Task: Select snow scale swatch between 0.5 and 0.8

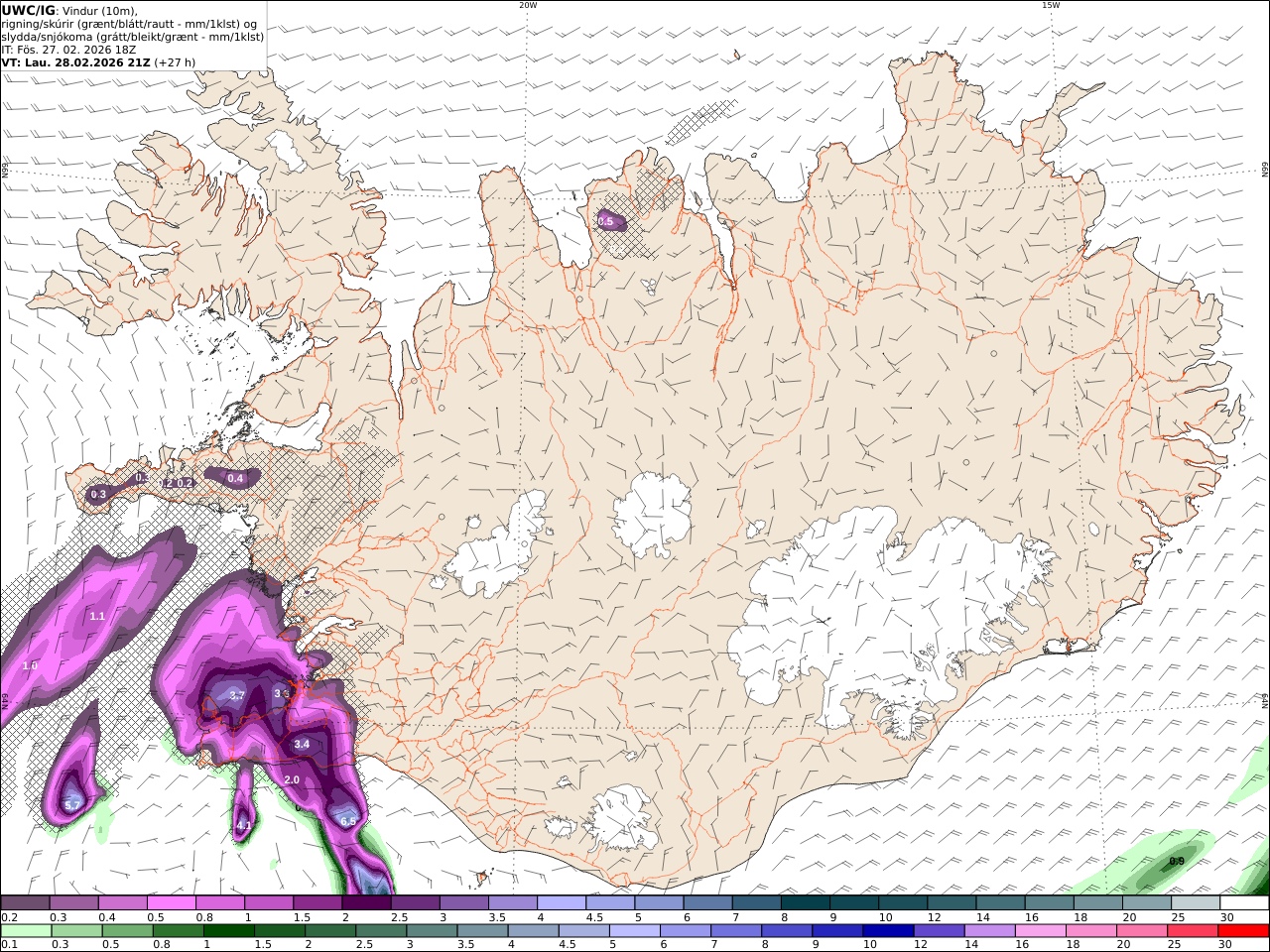Action: pos(172,903)
